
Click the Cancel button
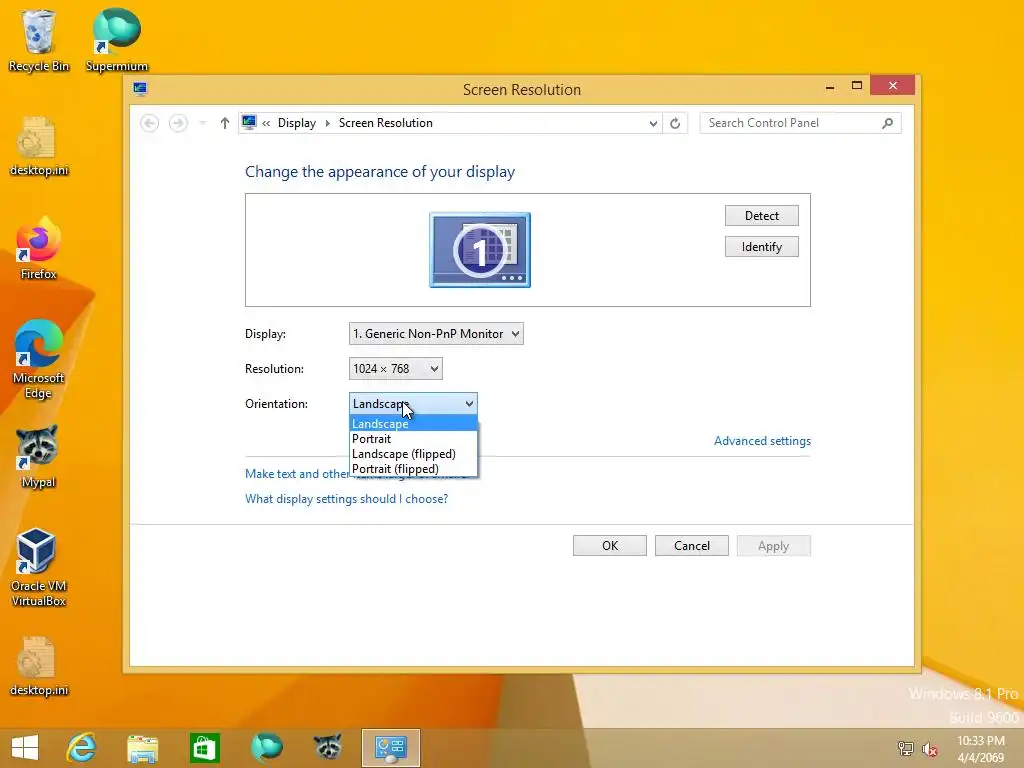tap(692, 546)
